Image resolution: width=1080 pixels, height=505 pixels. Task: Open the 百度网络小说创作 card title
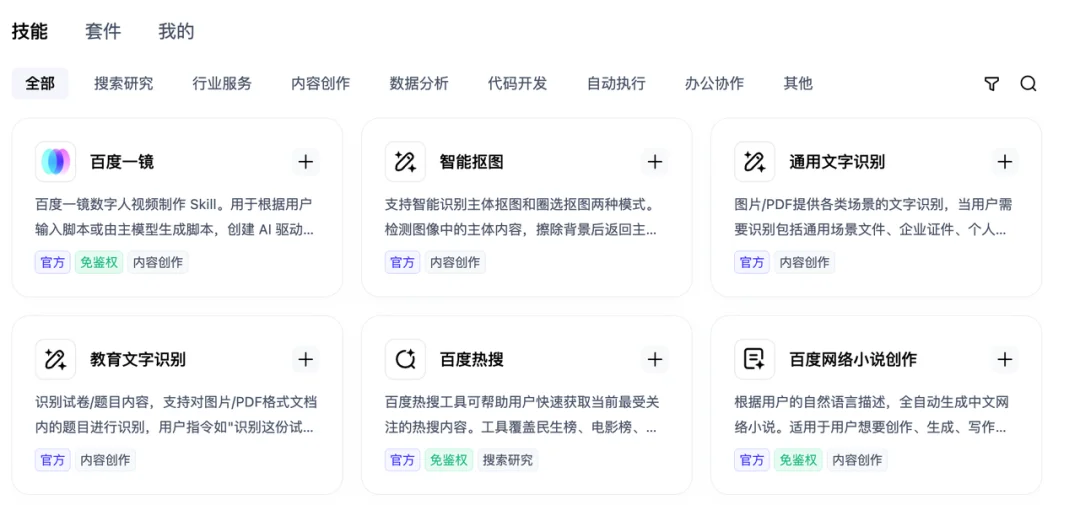point(853,360)
